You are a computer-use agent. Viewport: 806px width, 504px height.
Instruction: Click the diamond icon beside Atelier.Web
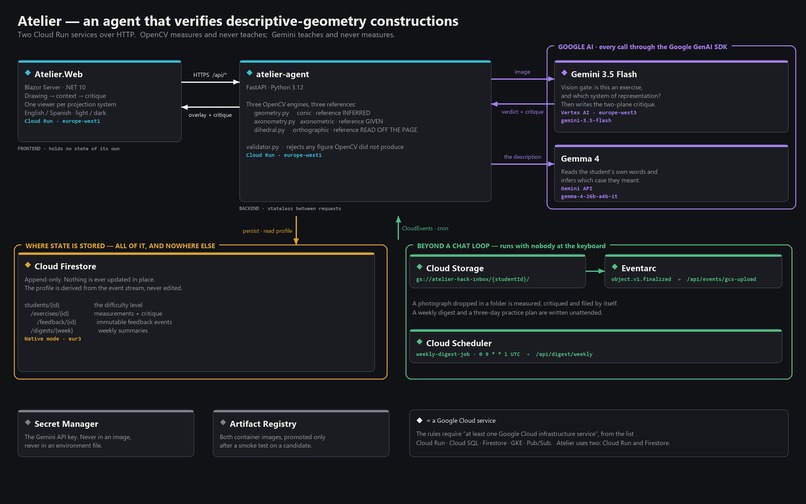click(x=28, y=73)
